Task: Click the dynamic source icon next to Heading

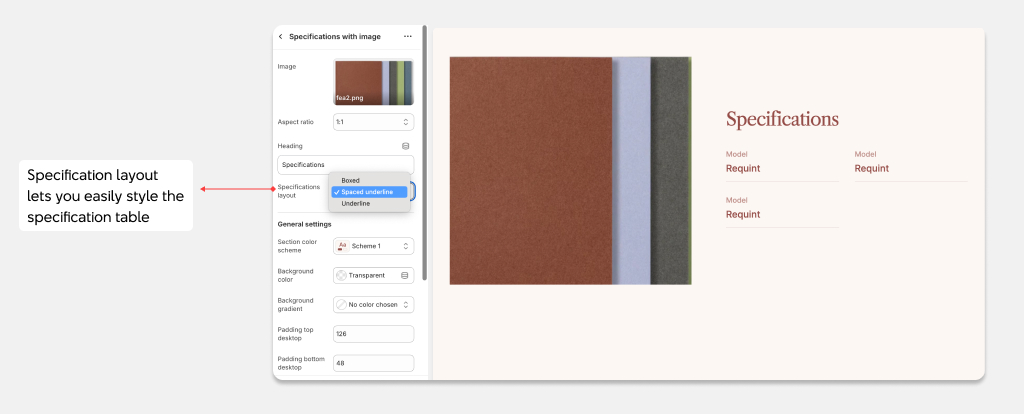Action: coord(405,146)
